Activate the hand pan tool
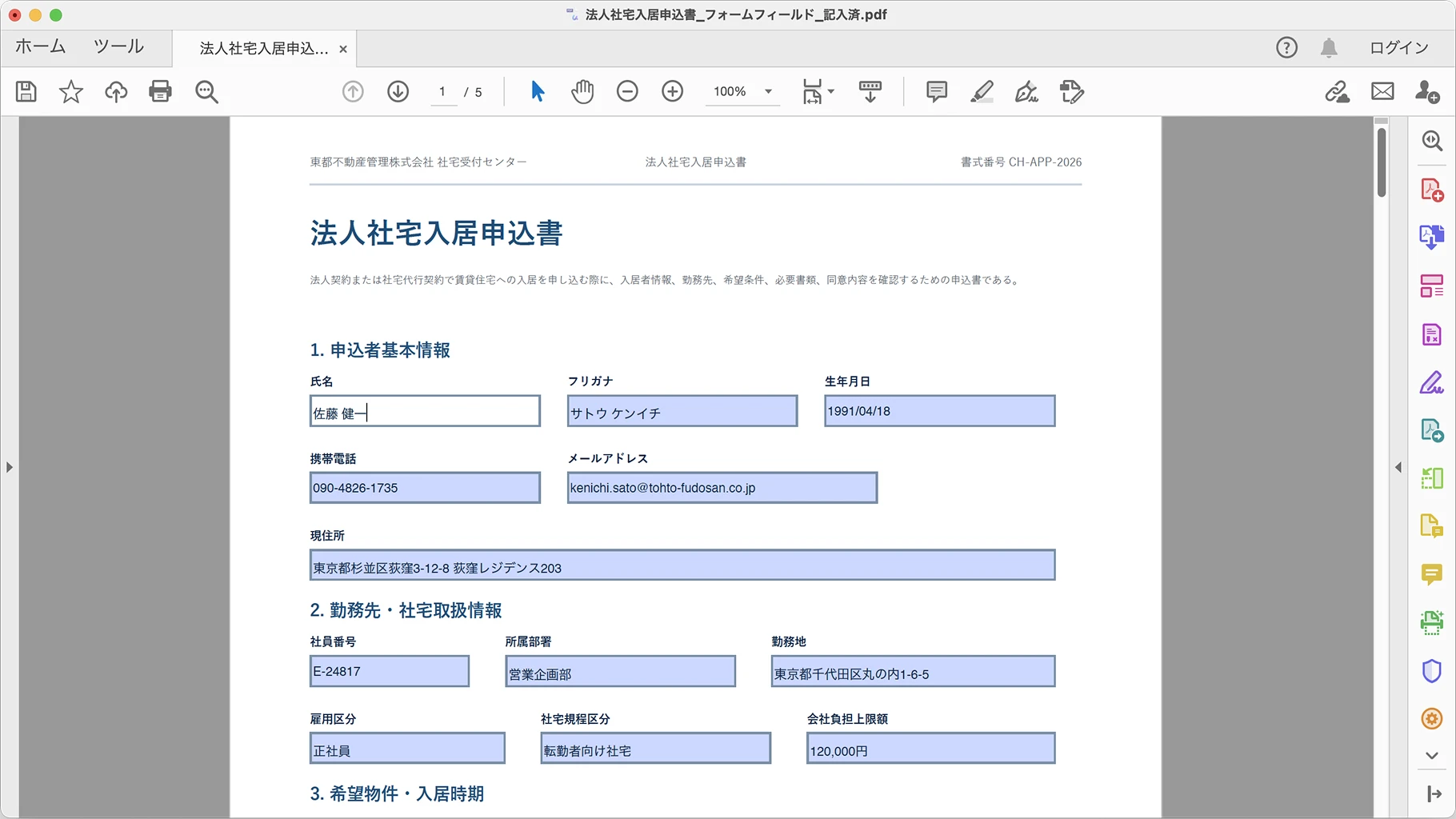The width and height of the screenshot is (1456, 819). point(582,92)
